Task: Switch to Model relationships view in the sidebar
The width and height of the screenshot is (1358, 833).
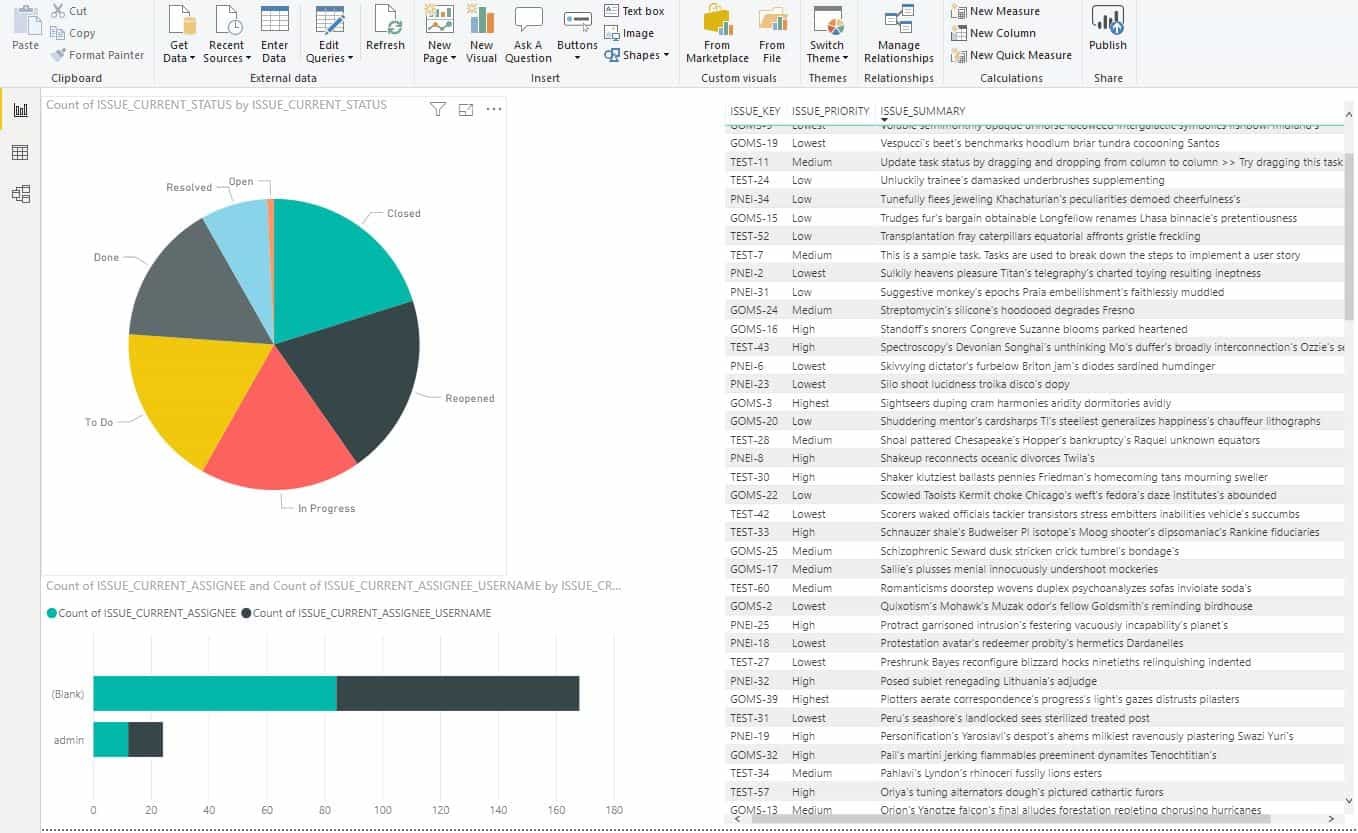Action: (20, 194)
